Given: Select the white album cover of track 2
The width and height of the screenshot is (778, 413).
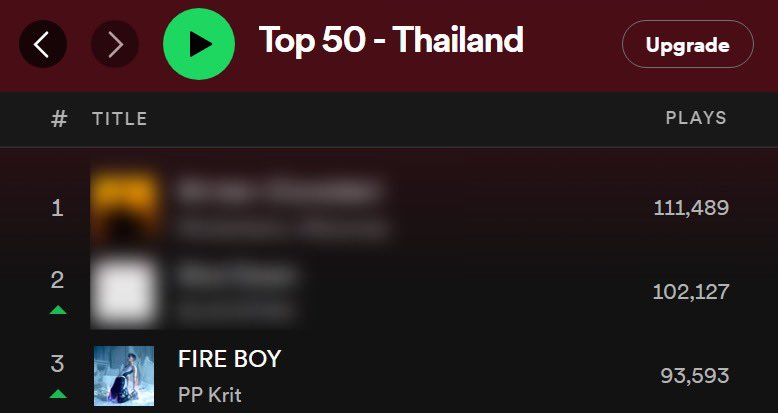Looking at the screenshot, I should click(125, 291).
